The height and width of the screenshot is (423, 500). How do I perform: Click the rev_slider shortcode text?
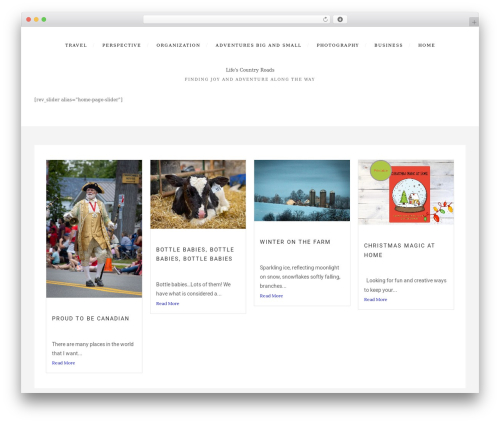tap(78, 100)
